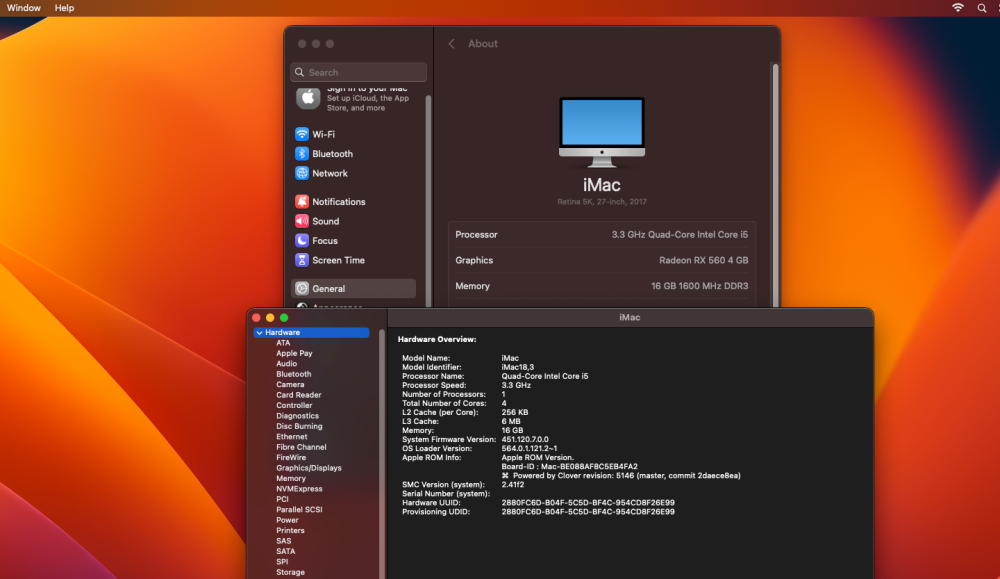
Task: Open the Window menu
Action: (24, 8)
